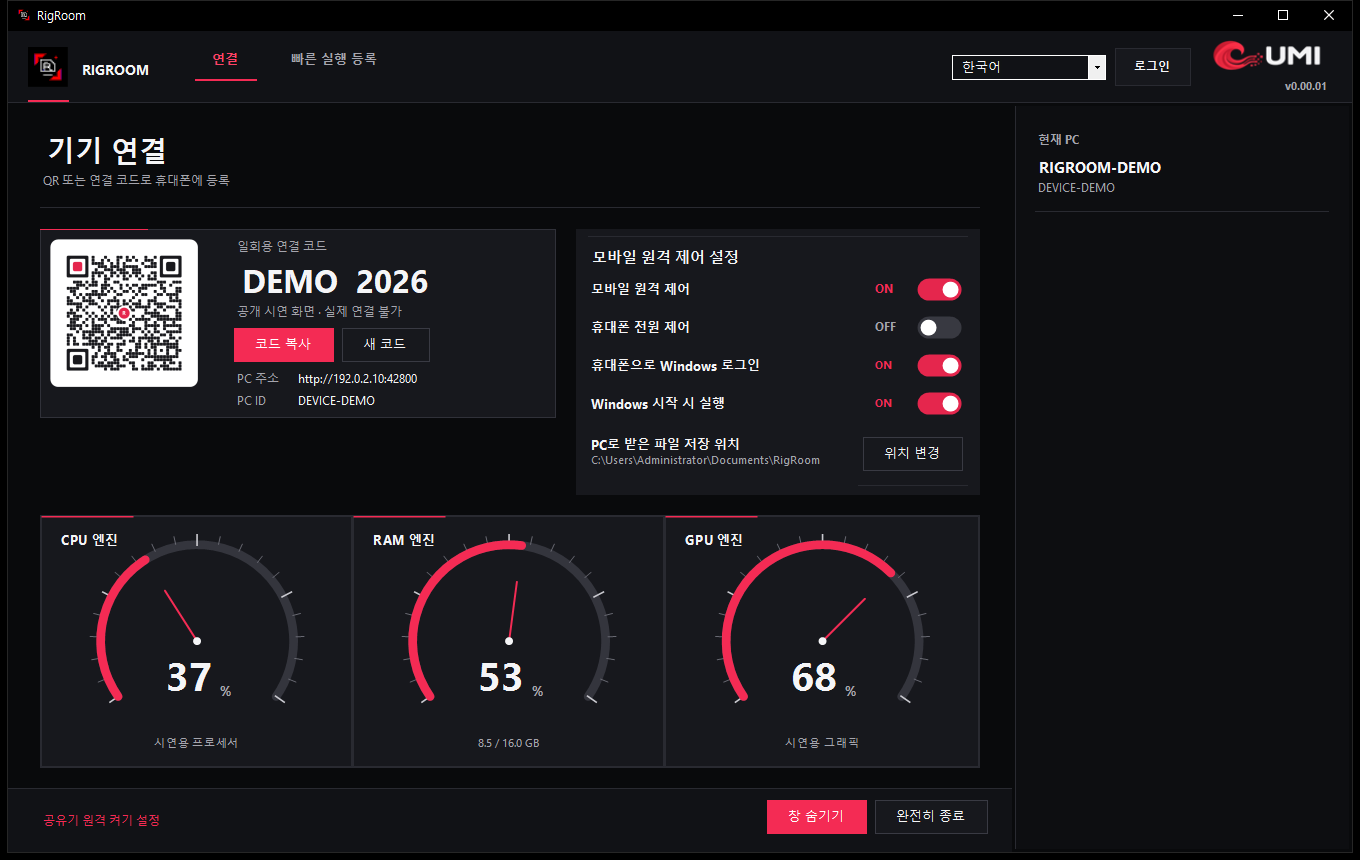Click the RigRoom title bar app icon
Screen dimensions: 1360x860
(24, 15)
